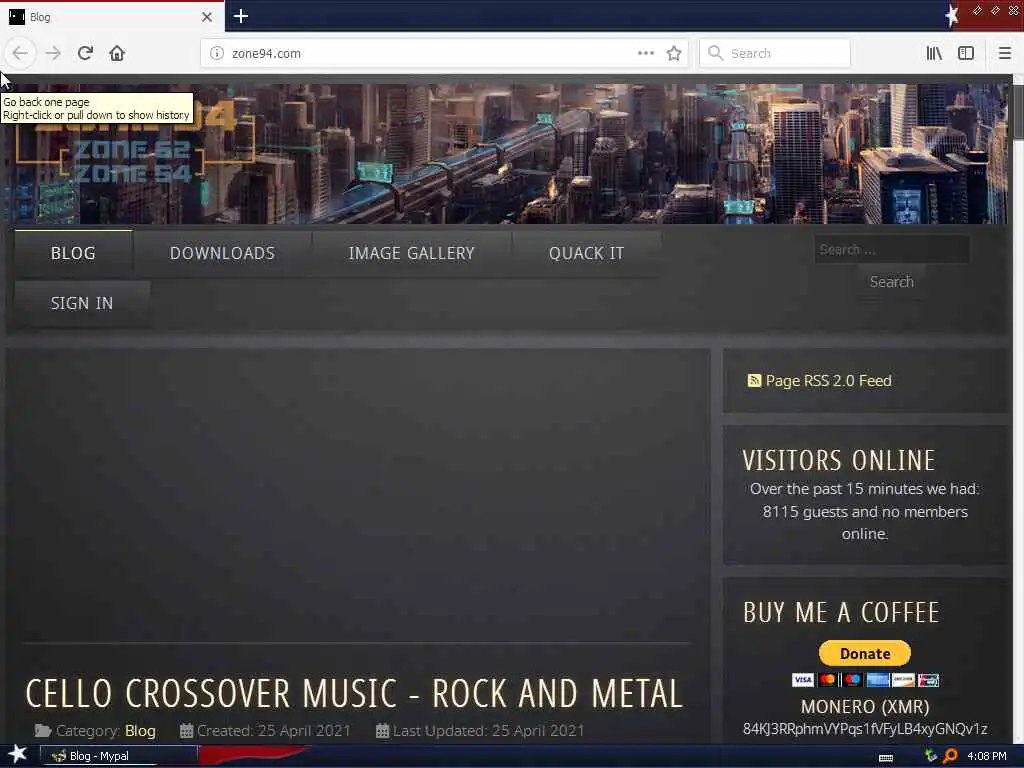Click the keyboard icon in system tray
This screenshot has width=1024, height=768.
tap(886, 757)
